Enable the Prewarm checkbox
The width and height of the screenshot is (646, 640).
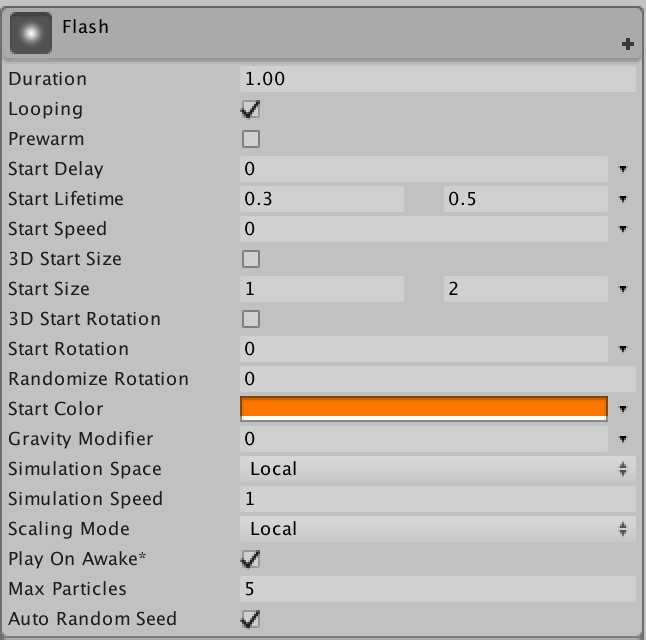pyautogui.click(x=251, y=139)
